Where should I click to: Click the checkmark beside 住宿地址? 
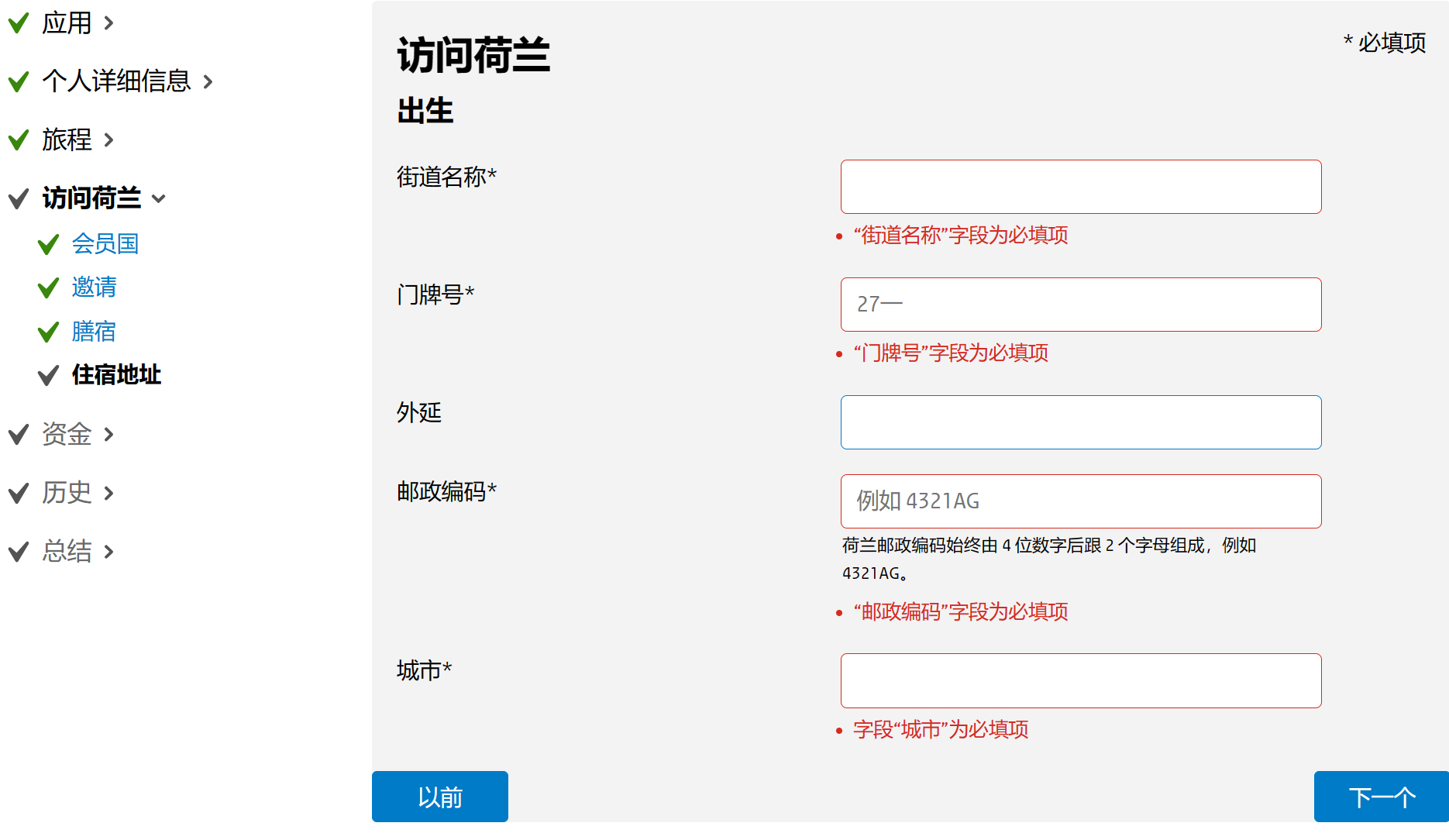click(x=48, y=376)
